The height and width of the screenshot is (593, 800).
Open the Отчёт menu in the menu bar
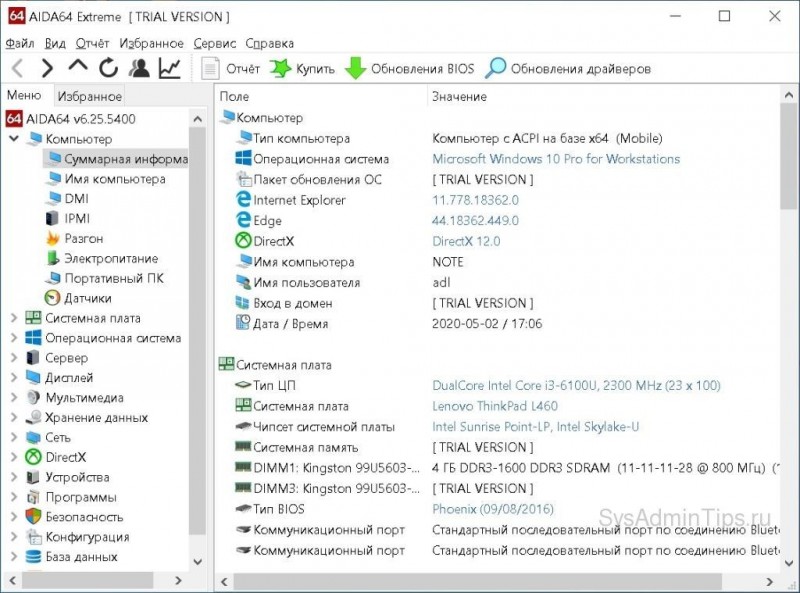92,43
